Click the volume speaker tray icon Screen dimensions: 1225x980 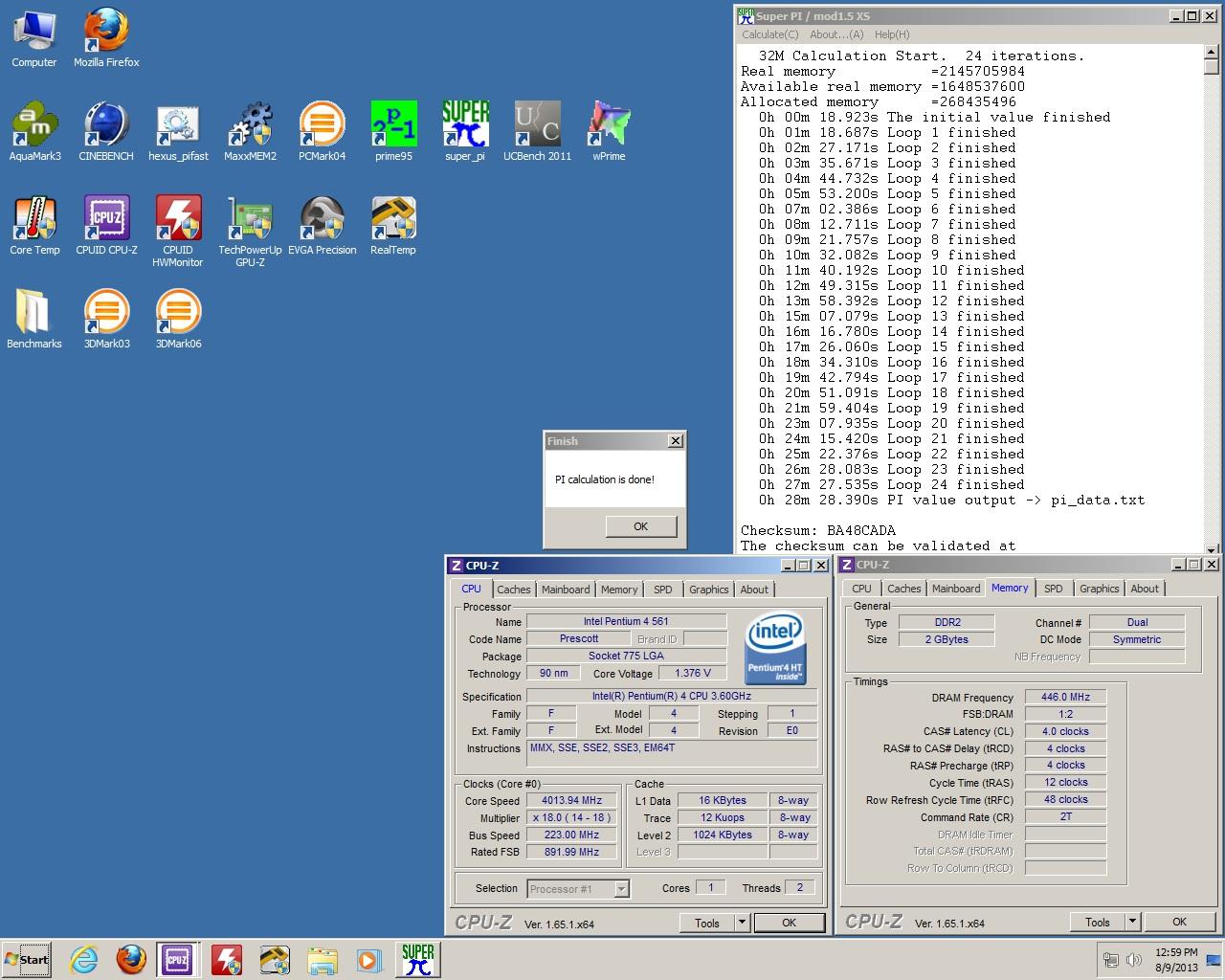(x=1134, y=960)
